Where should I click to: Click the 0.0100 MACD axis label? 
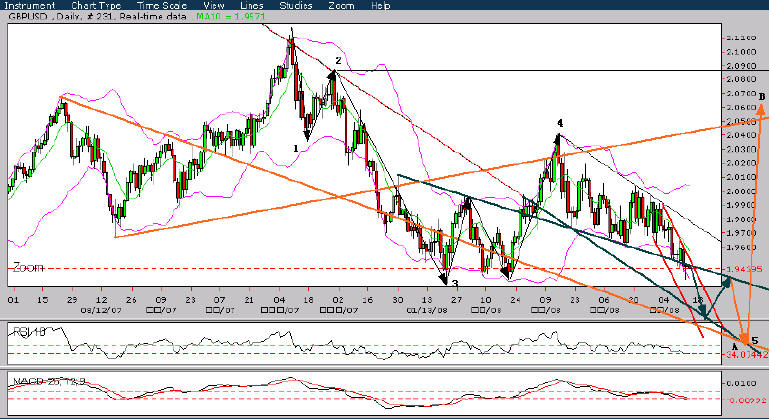tap(741, 383)
